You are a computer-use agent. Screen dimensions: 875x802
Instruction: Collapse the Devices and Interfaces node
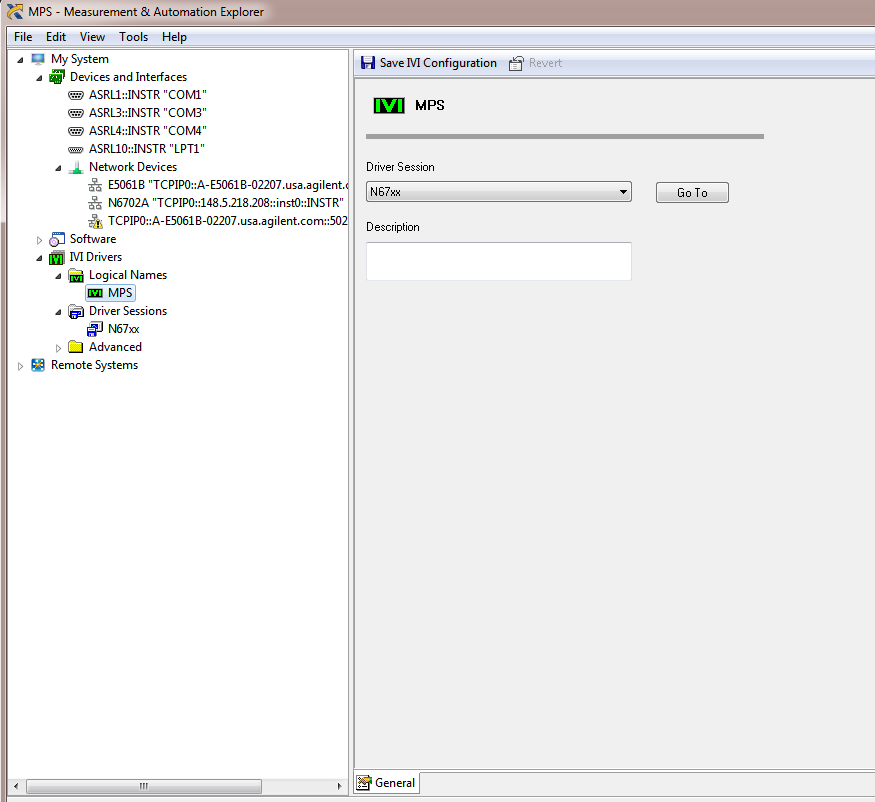tap(39, 78)
